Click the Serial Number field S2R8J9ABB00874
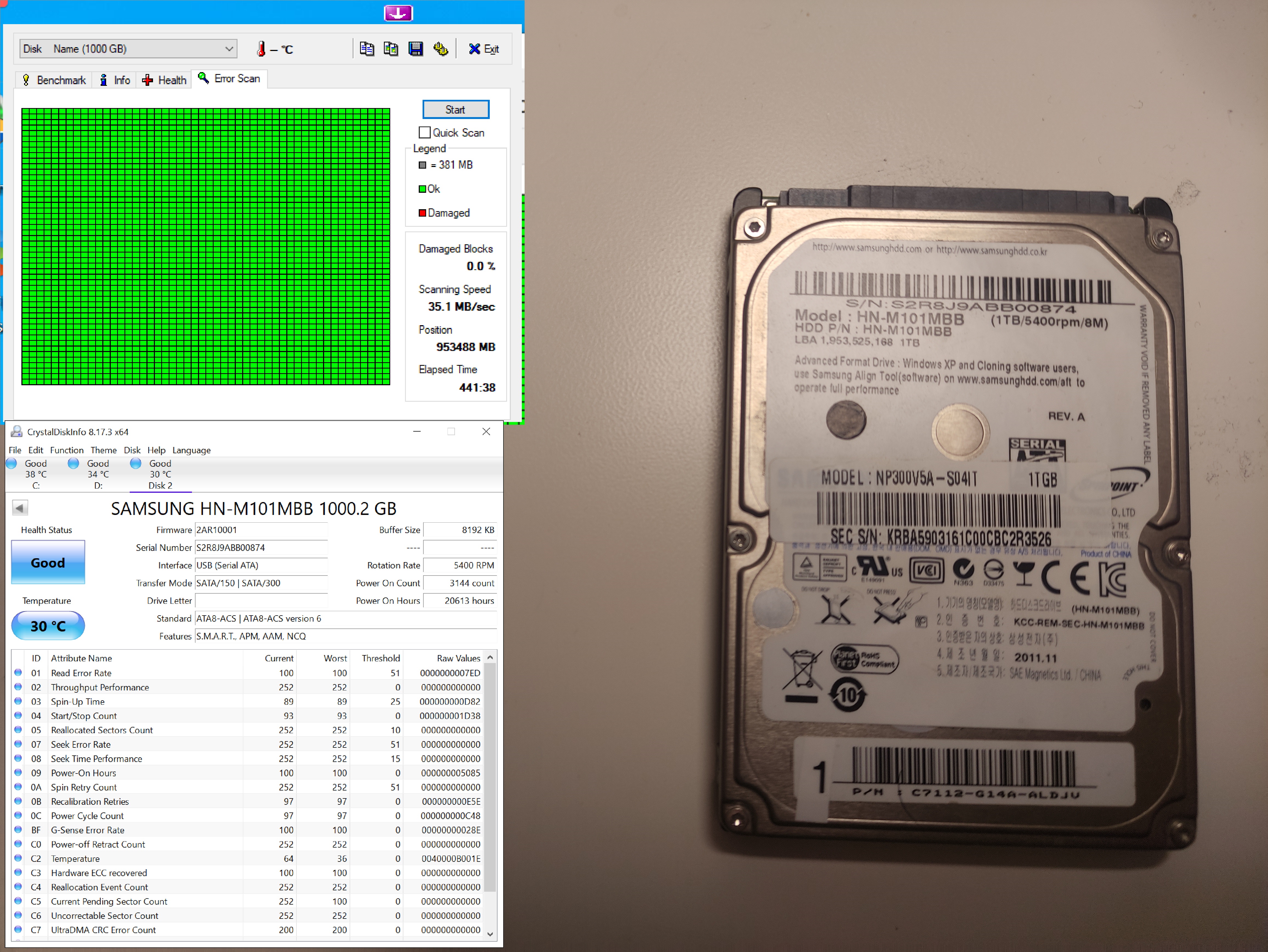1268x952 pixels. 261,548
